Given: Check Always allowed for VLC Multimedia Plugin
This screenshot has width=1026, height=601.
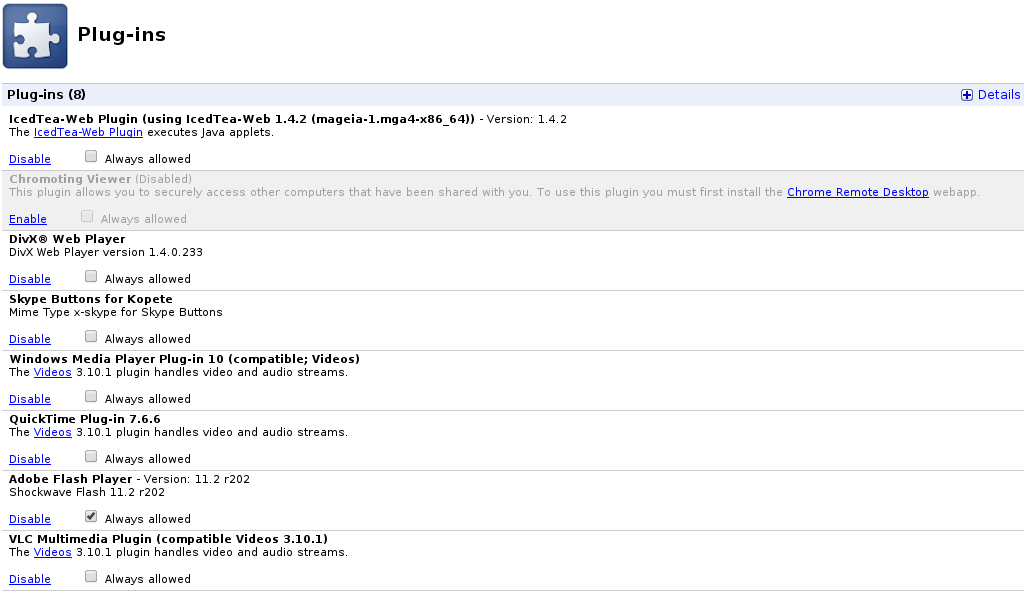Looking at the screenshot, I should pyautogui.click(x=91, y=576).
